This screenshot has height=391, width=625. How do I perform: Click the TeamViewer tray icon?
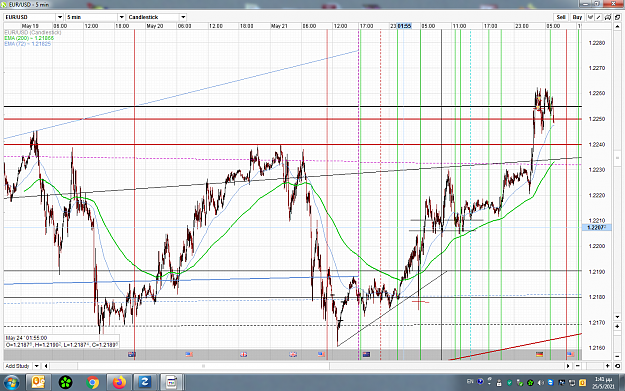tap(550, 383)
